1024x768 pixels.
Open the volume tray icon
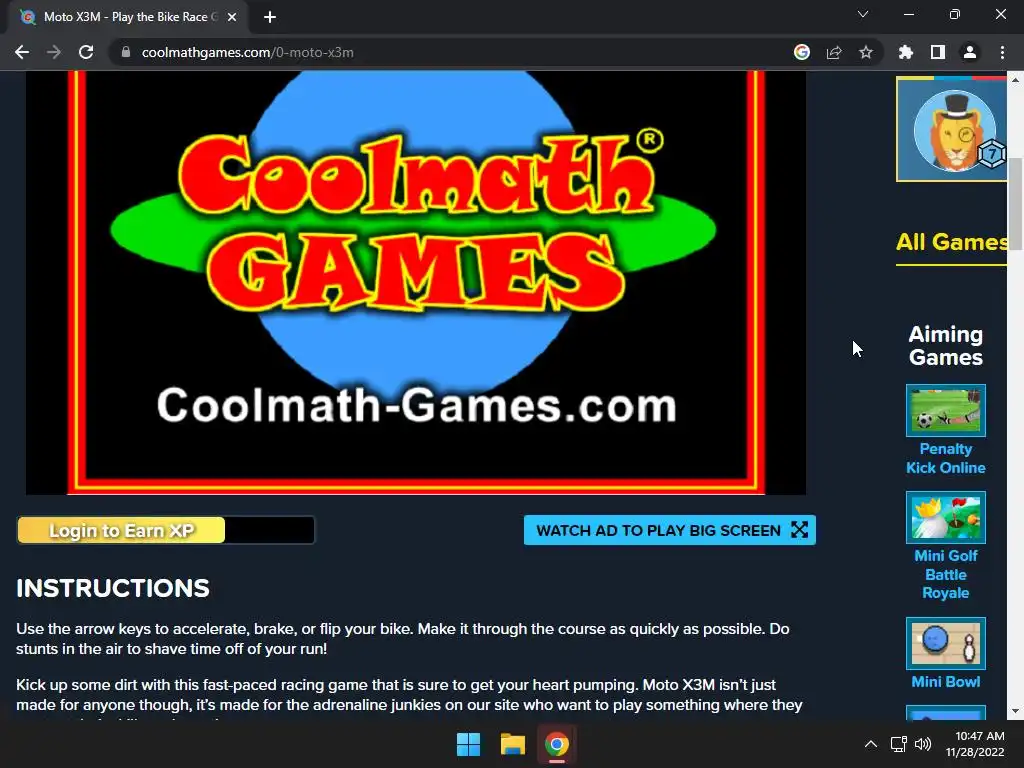tap(923, 744)
